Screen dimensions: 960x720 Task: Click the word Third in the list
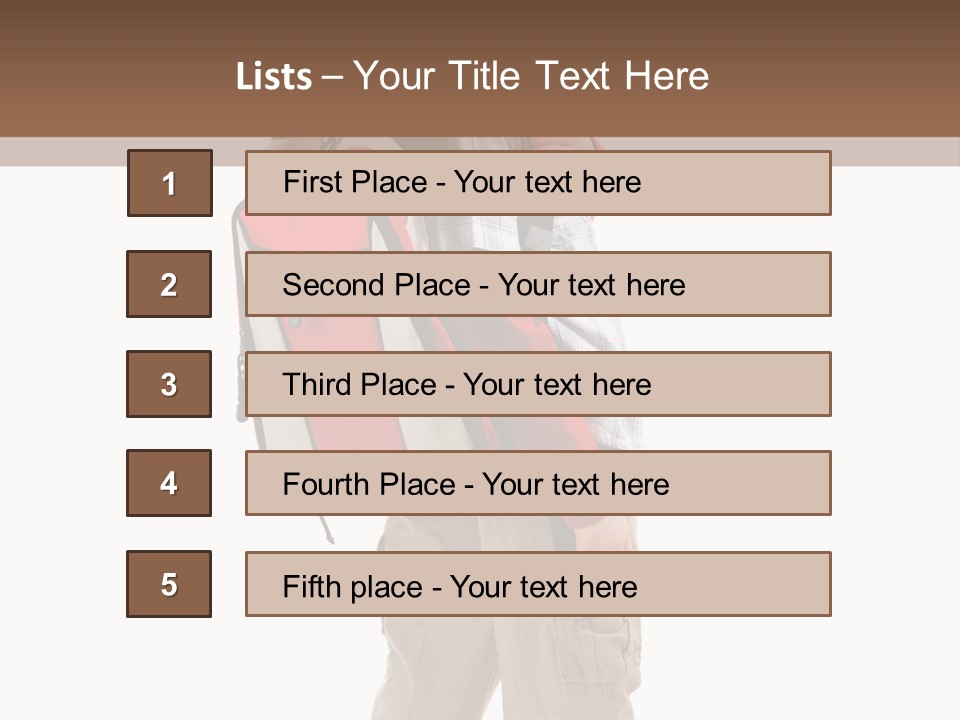[x=315, y=385]
